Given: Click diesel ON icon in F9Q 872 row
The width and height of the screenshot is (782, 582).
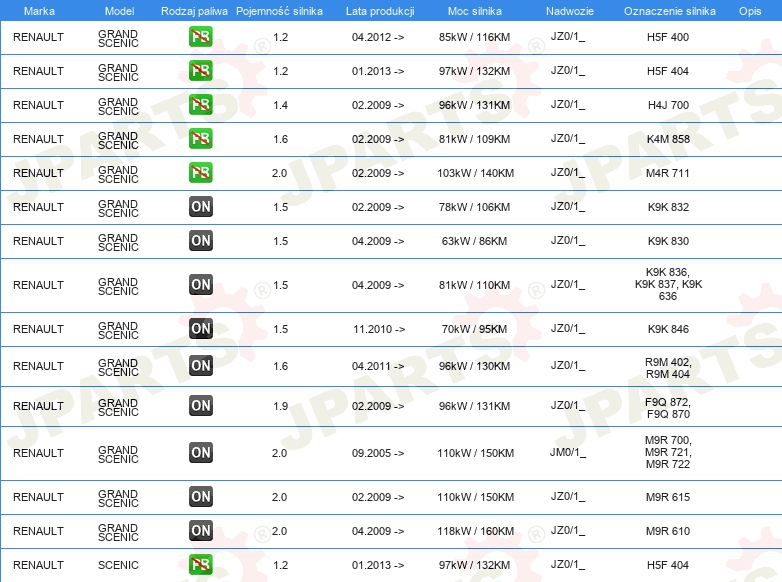Looking at the screenshot, I should click(x=200, y=405).
